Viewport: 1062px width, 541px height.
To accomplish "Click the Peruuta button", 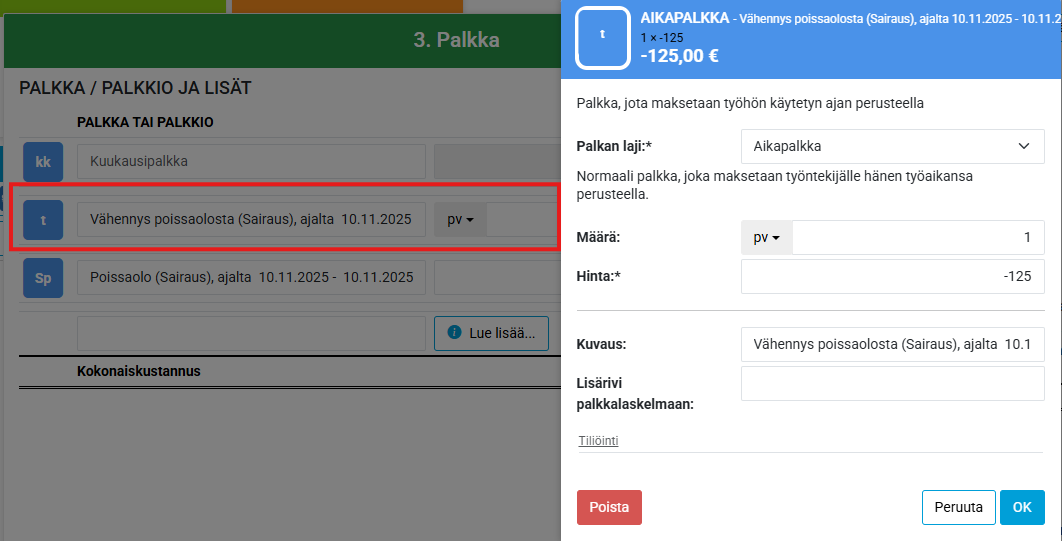I will (x=958, y=507).
